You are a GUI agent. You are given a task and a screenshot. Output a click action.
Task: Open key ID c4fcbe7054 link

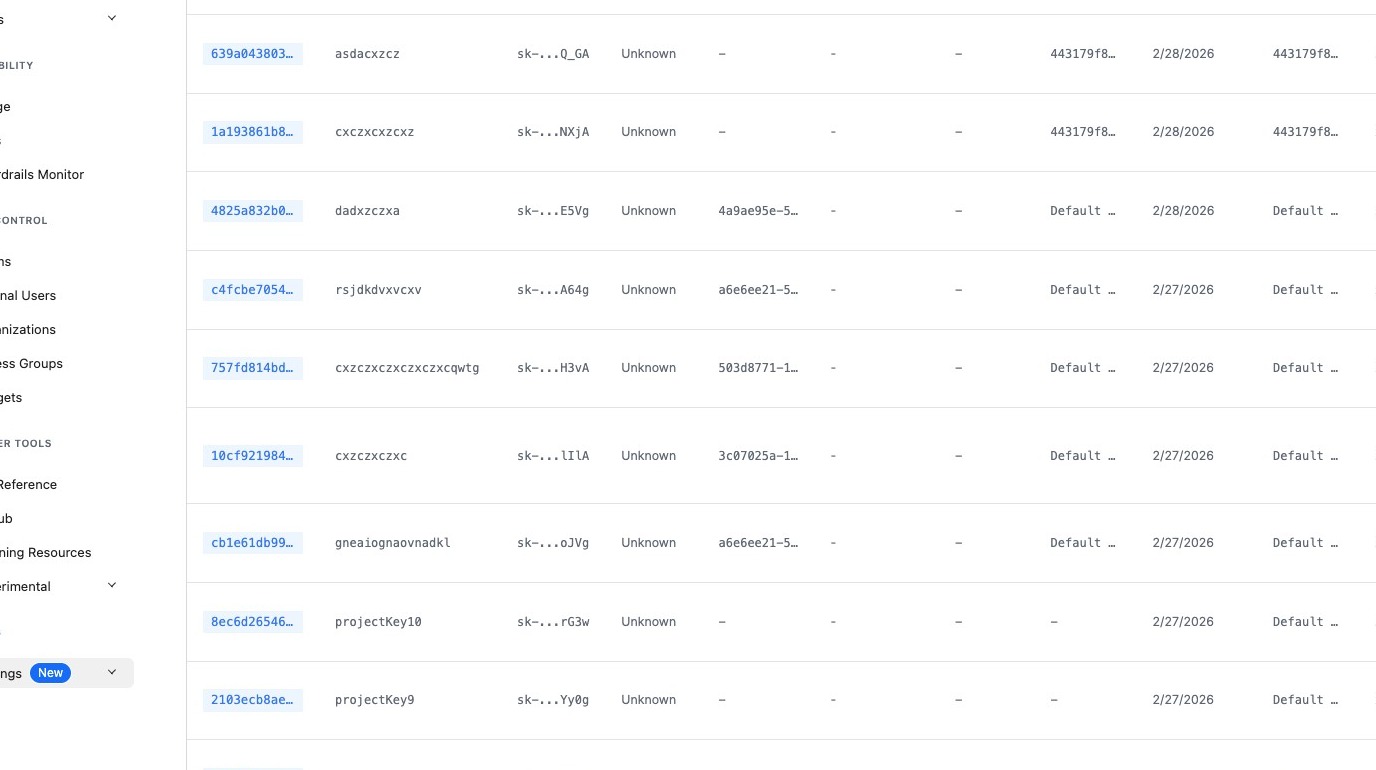pos(252,290)
